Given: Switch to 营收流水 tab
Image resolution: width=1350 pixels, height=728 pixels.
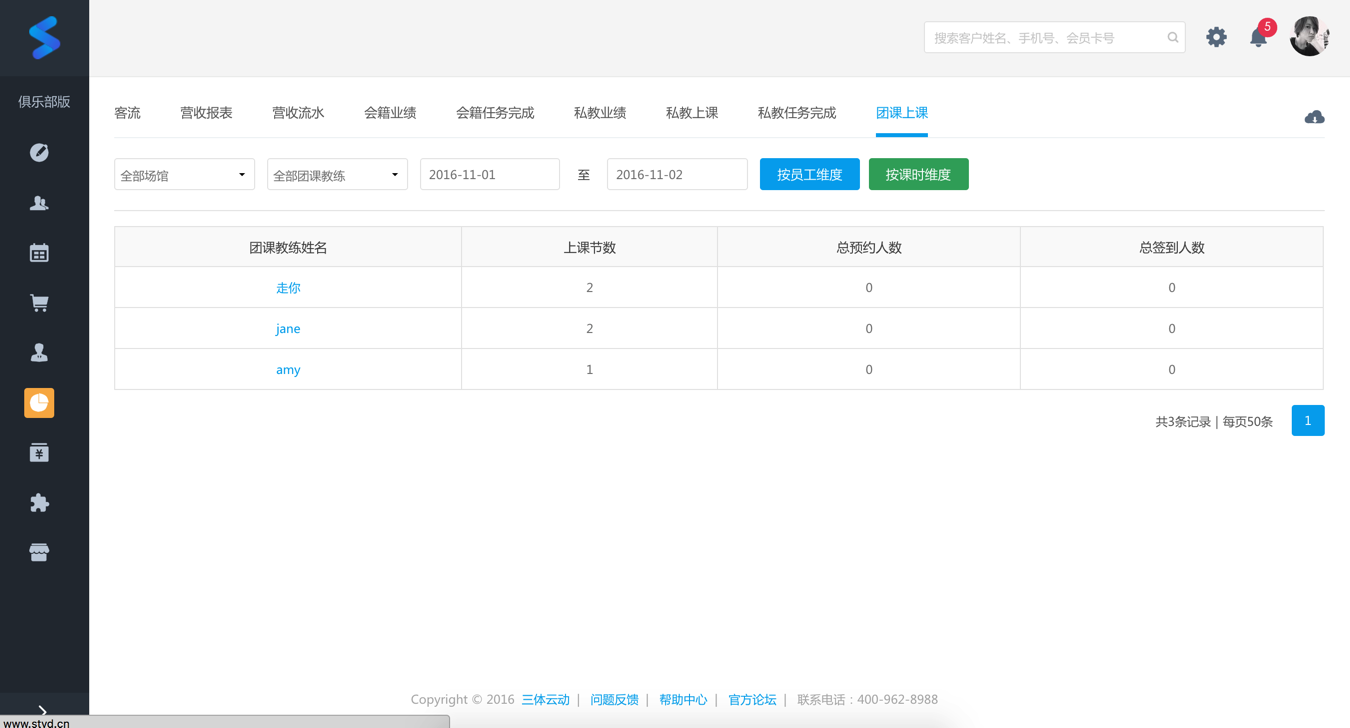Looking at the screenshot, I should (x=298, y=113).
